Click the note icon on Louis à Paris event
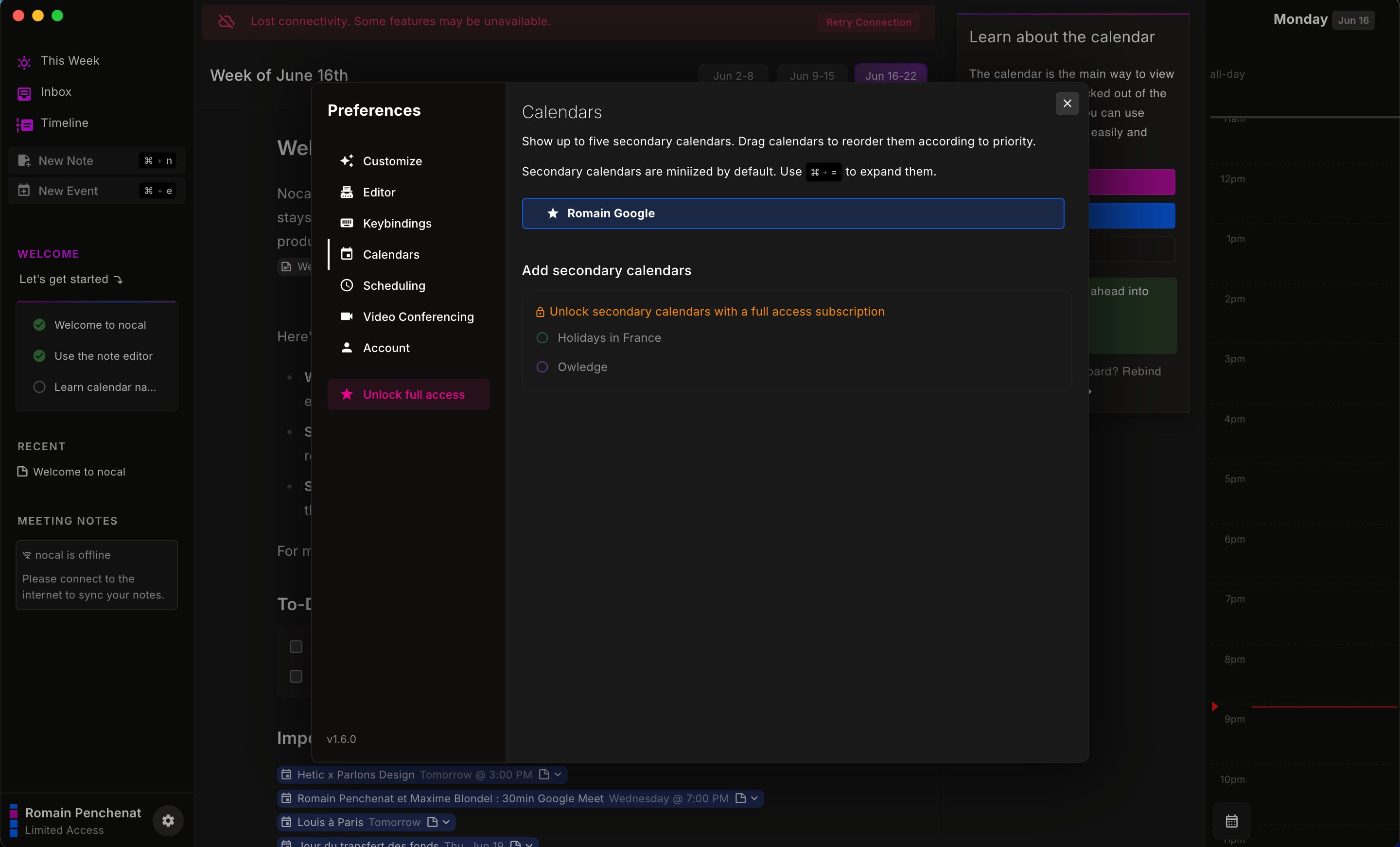The image size is (1400, 847). point(432,822)
